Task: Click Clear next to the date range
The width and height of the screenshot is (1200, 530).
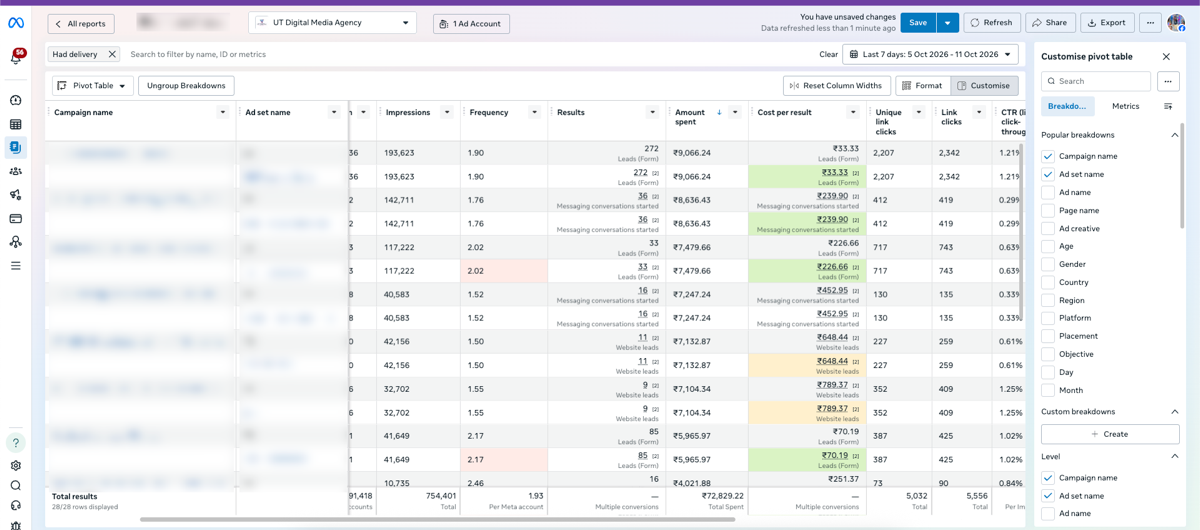Action: point(828,54)
